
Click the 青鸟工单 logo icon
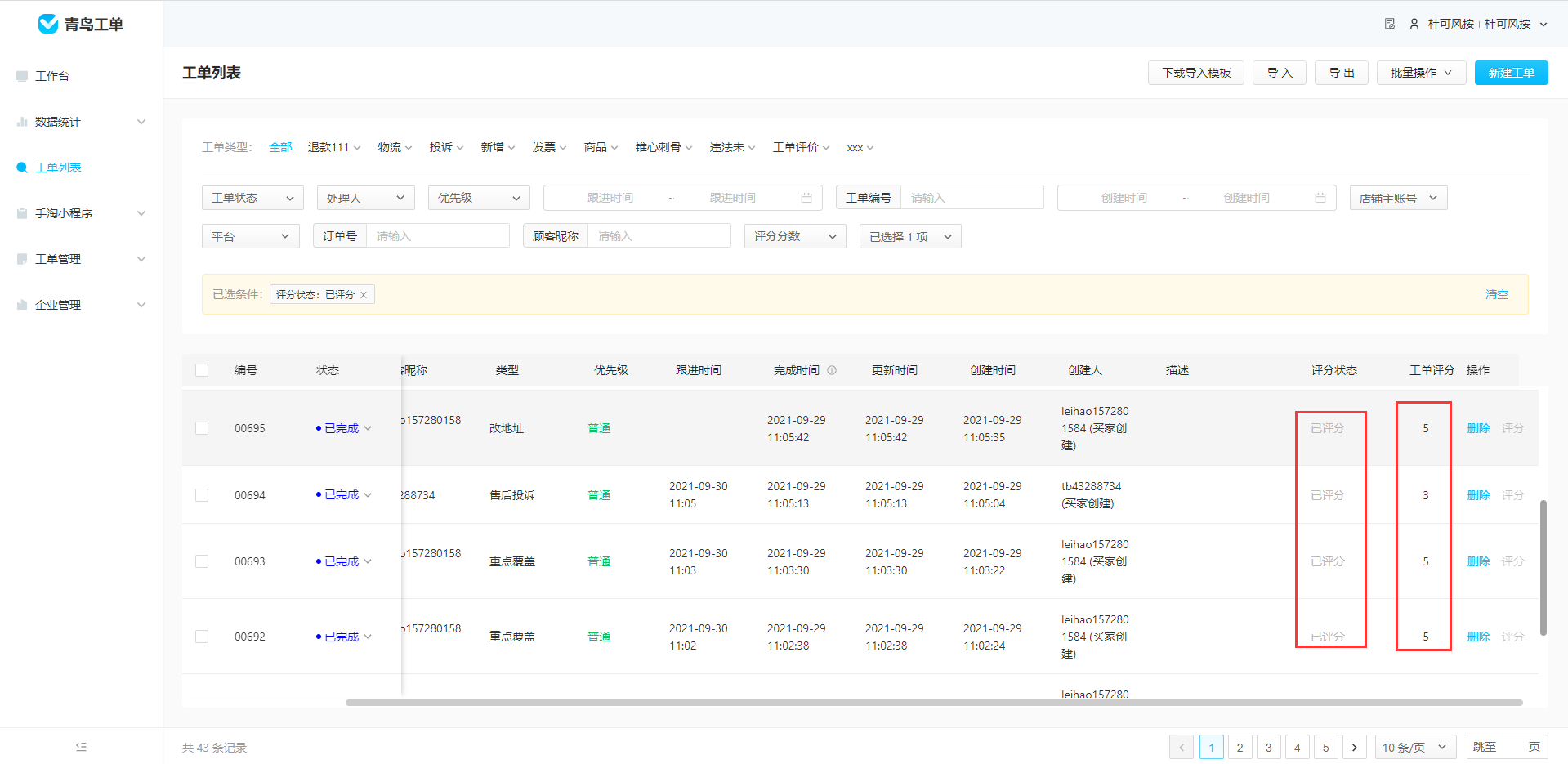click(x=48, y=24)
